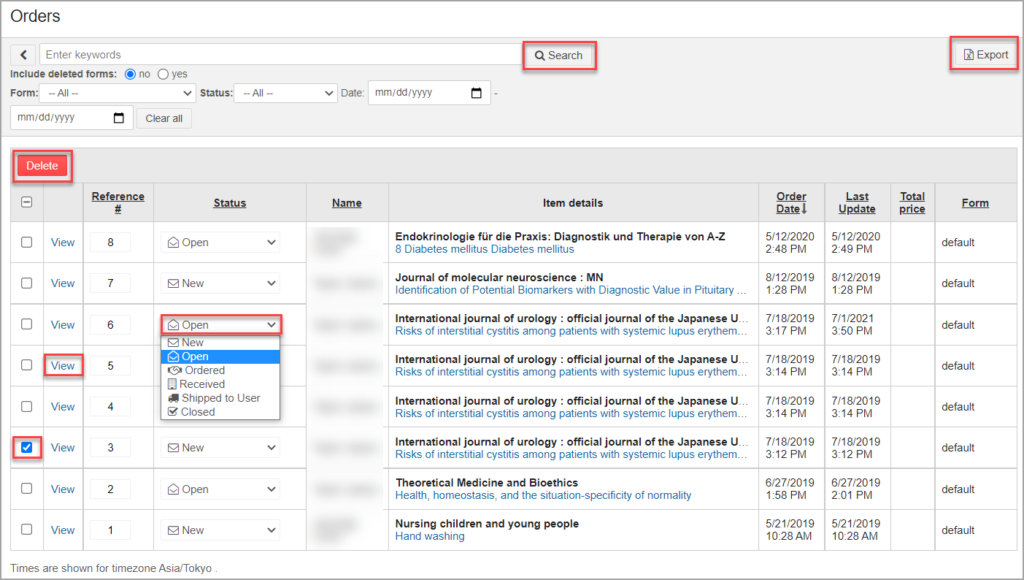This screenshot has height=580, width=1024.
Task: Clear all filters button
Action: click(x=164, y=118)
